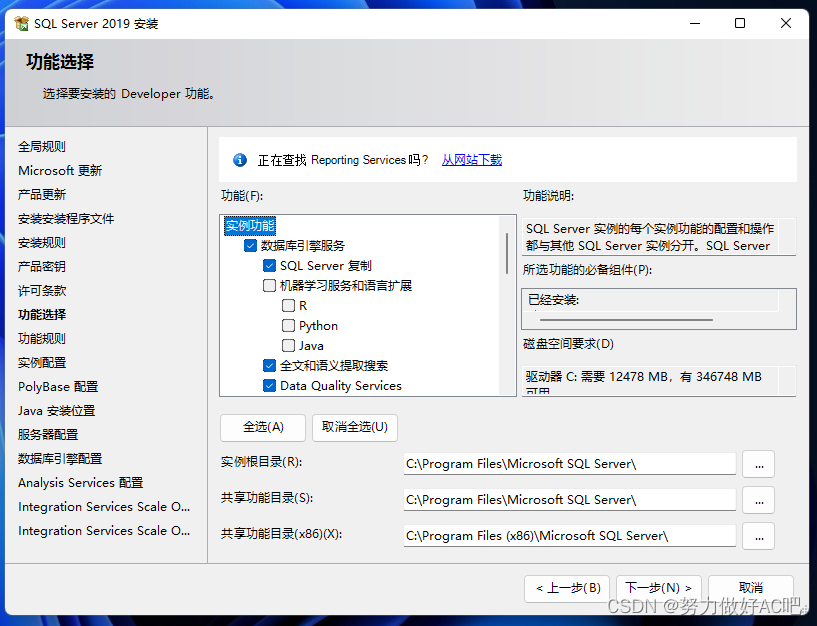Select the 实例配置 step
The width and height of the screenshot is (817, 626).
point(42,363)
